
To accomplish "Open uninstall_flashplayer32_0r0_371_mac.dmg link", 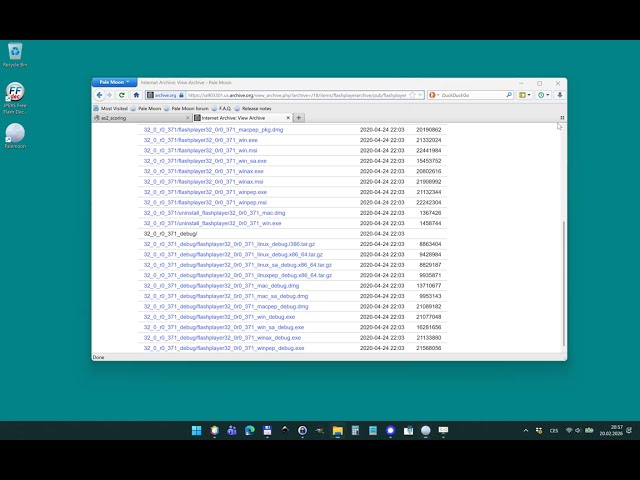I will 214,213.
